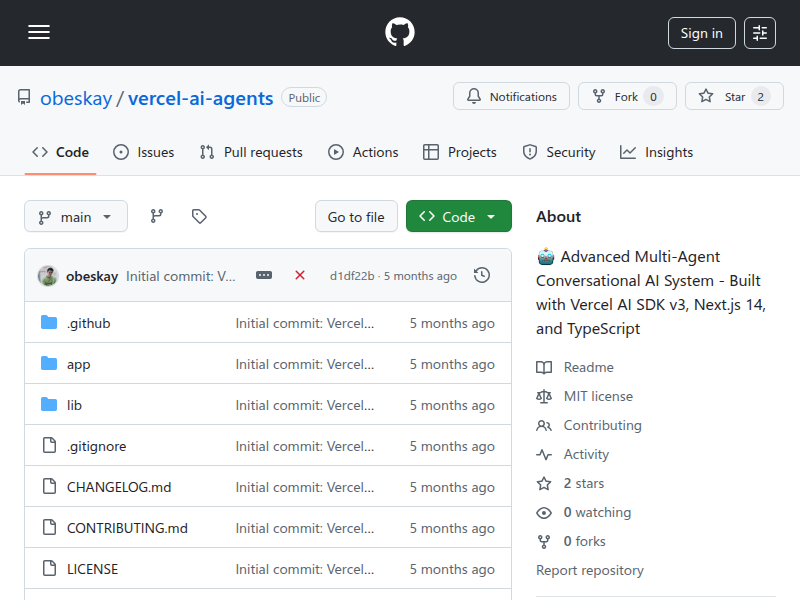Viewport: 800px width, 600px height.
Task: View the failed status check red X
Action: point(300,275)
